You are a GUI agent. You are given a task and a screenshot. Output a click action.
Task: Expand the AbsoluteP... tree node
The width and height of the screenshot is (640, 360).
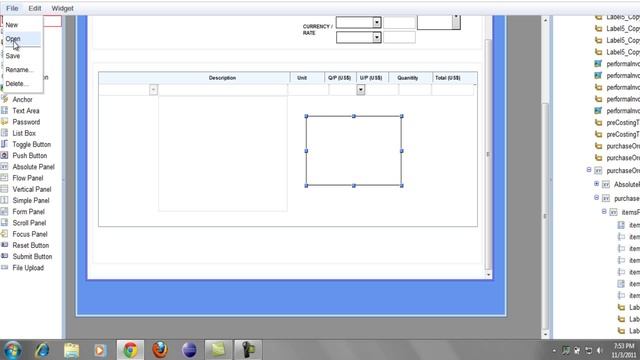click(596, 184)
